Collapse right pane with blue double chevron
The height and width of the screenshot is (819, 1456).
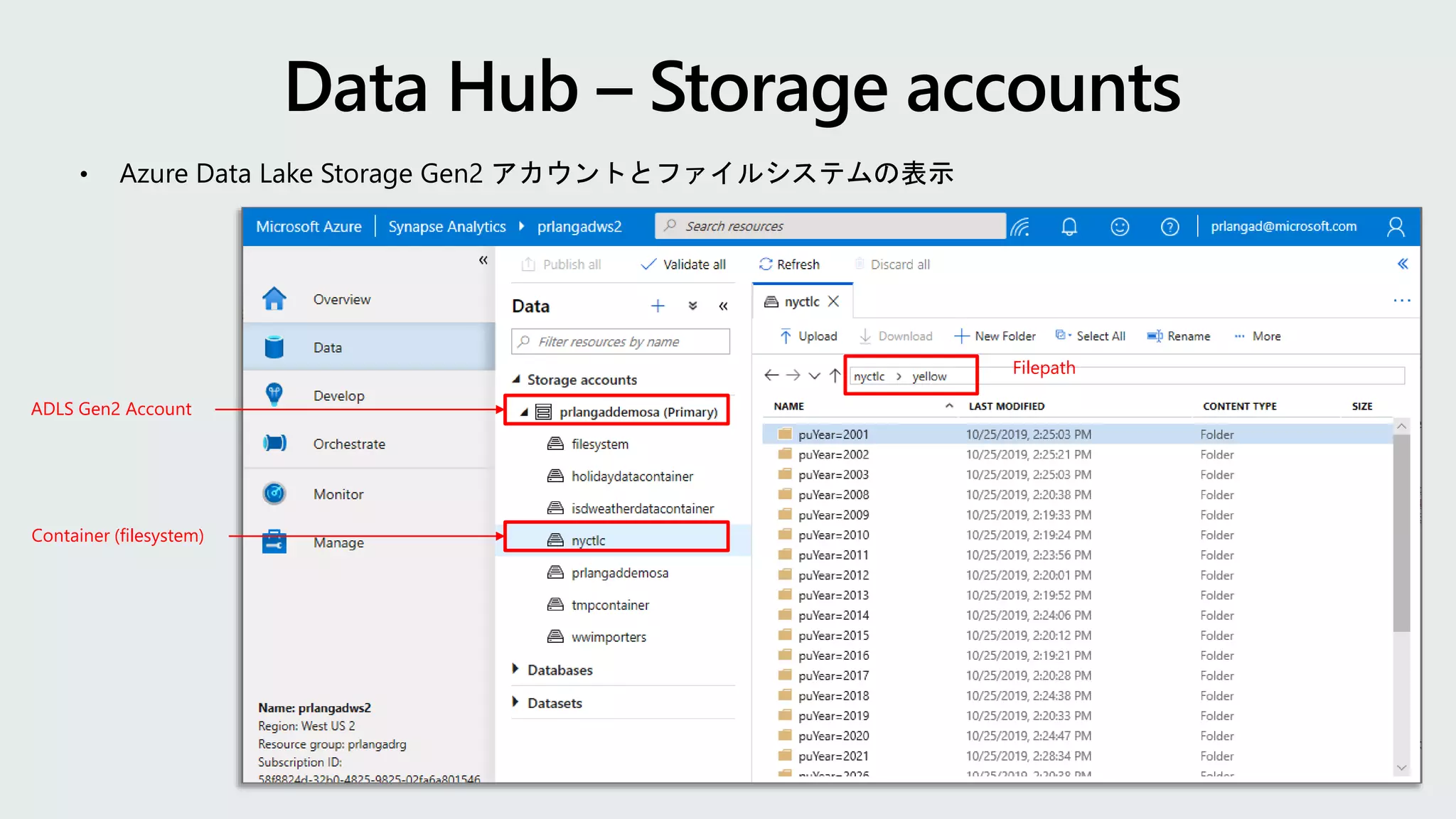point(1403,264)
